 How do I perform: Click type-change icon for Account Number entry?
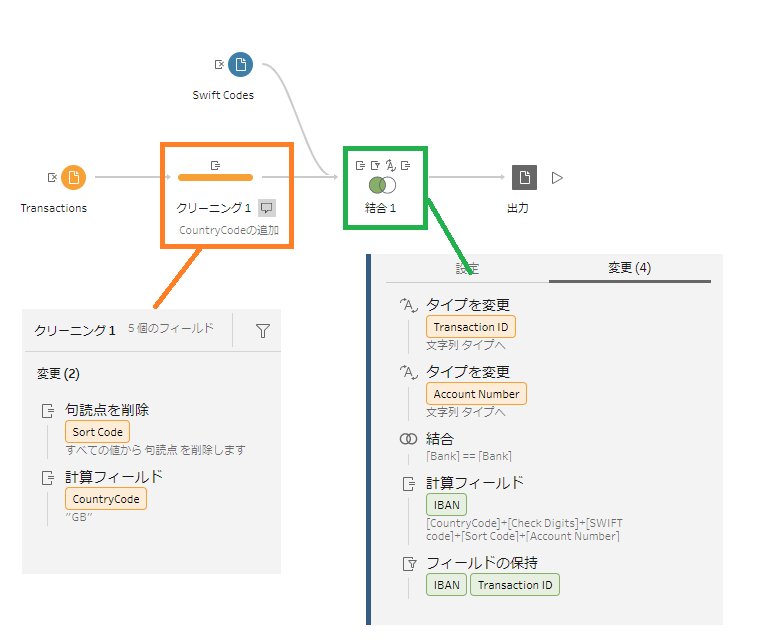point(408,372)
